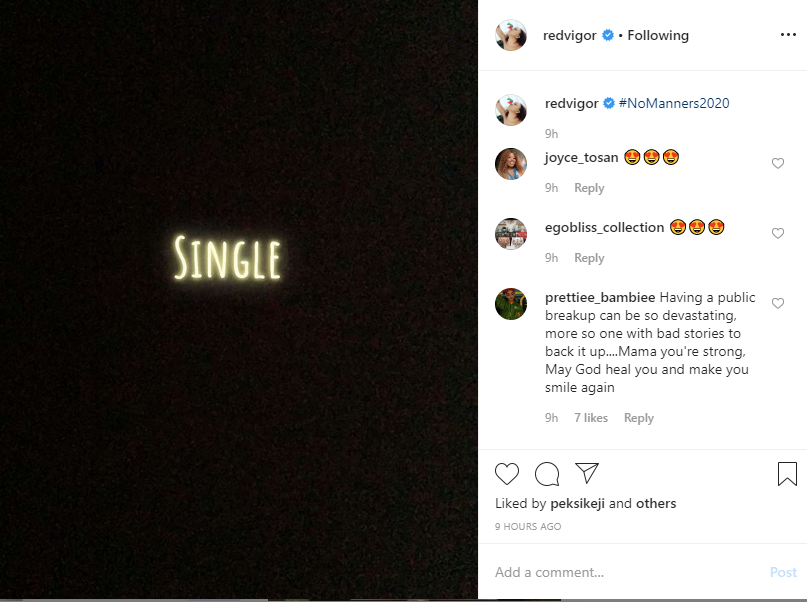Save post with bookmark icon
Viewport: 807px width, 602px height.
[x=787, y=473]
